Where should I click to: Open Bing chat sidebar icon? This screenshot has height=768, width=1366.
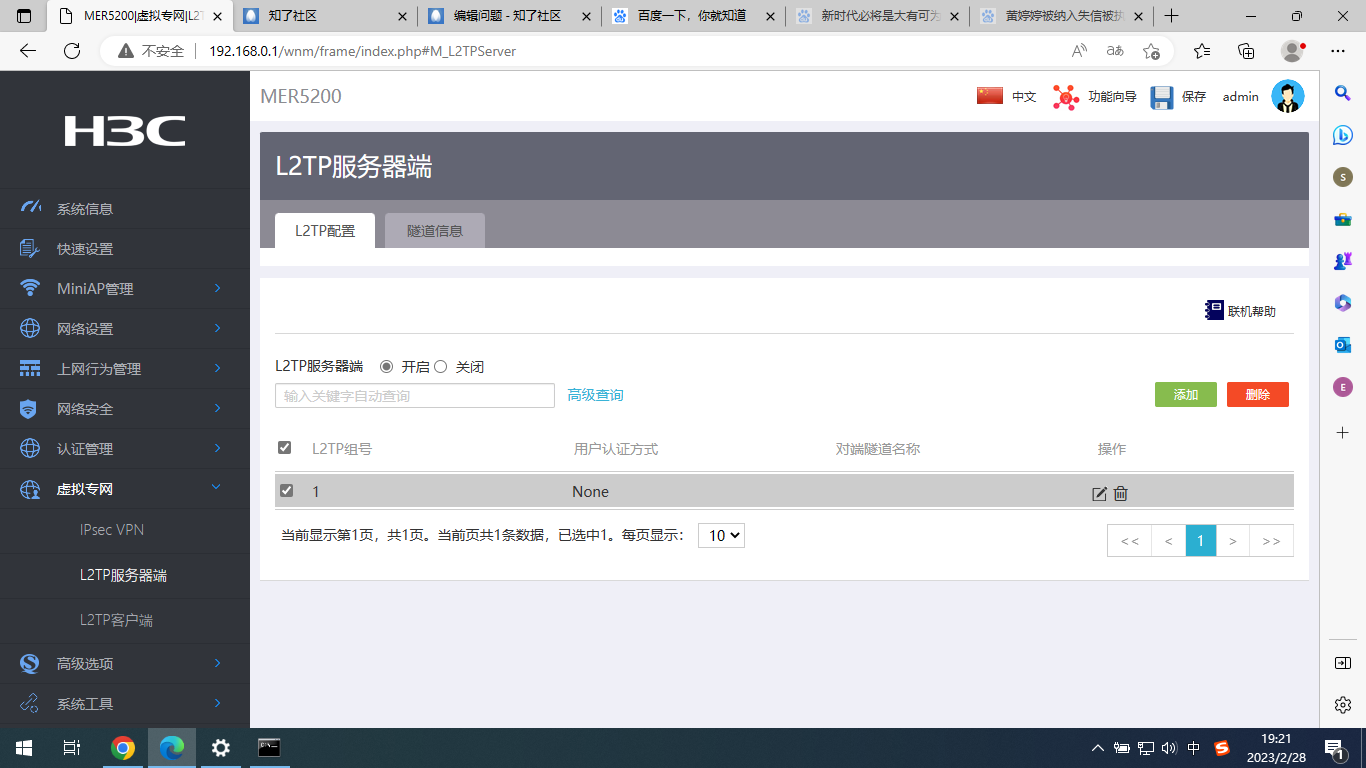tap(1343, 135)
